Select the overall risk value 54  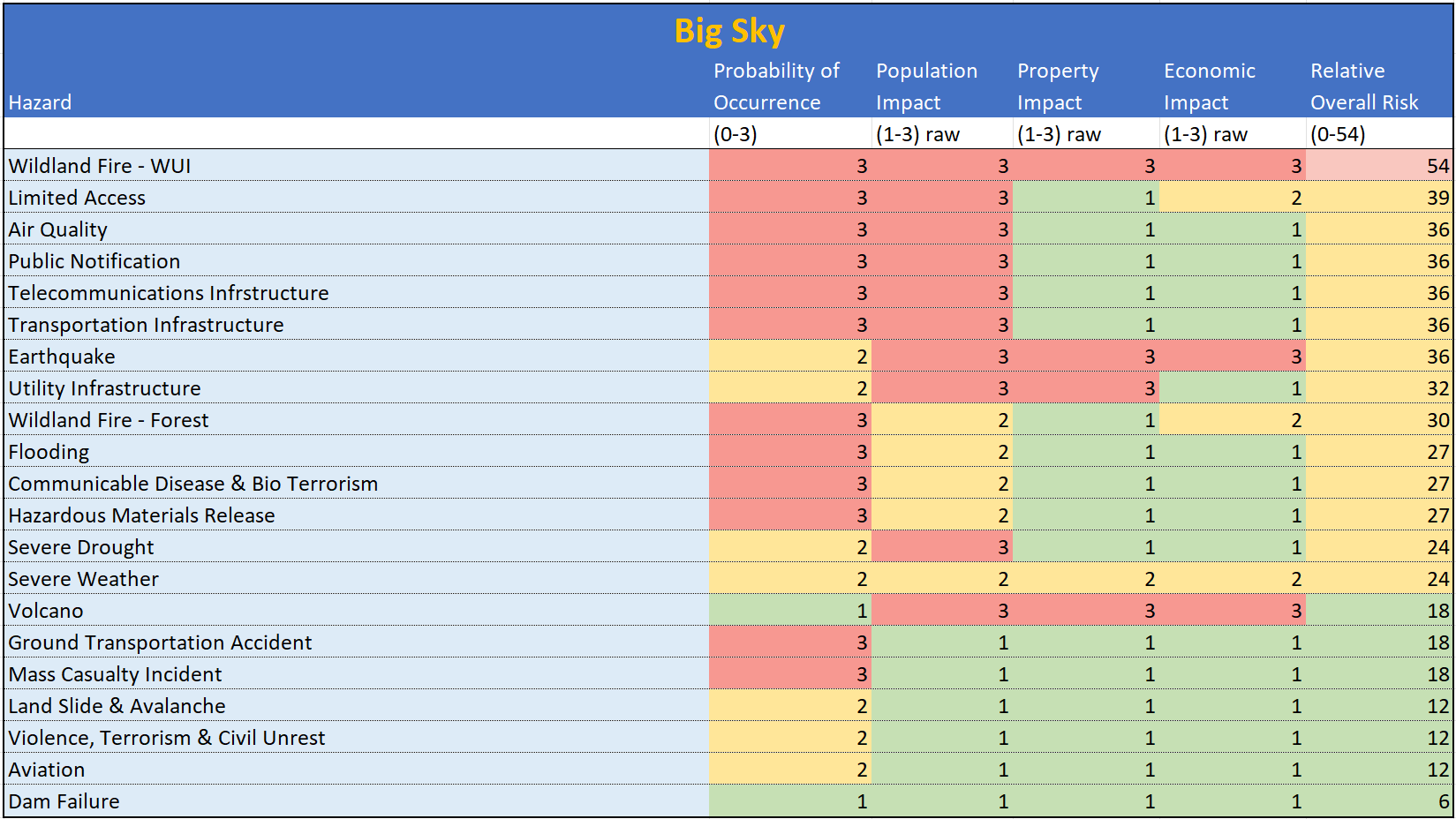(x=1437, y=166)
